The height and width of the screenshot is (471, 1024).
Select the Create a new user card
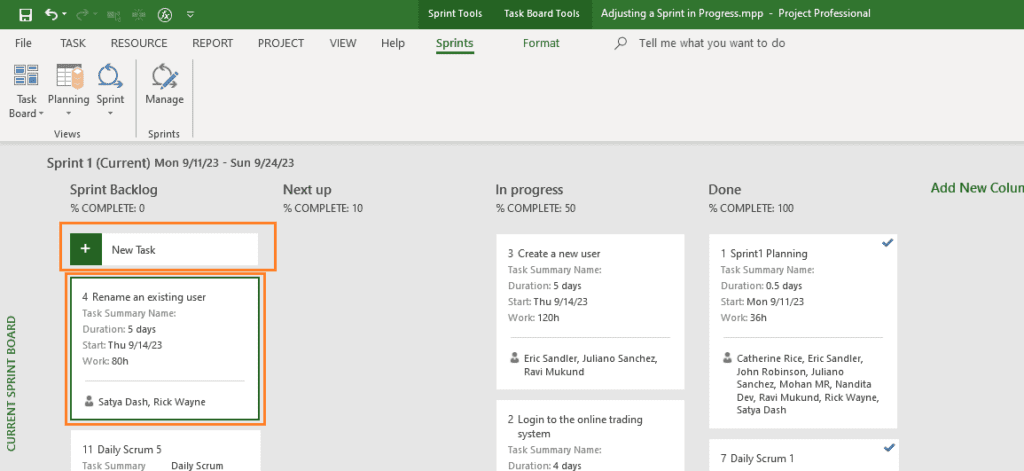pyautogui.click(x=590, y=312)
